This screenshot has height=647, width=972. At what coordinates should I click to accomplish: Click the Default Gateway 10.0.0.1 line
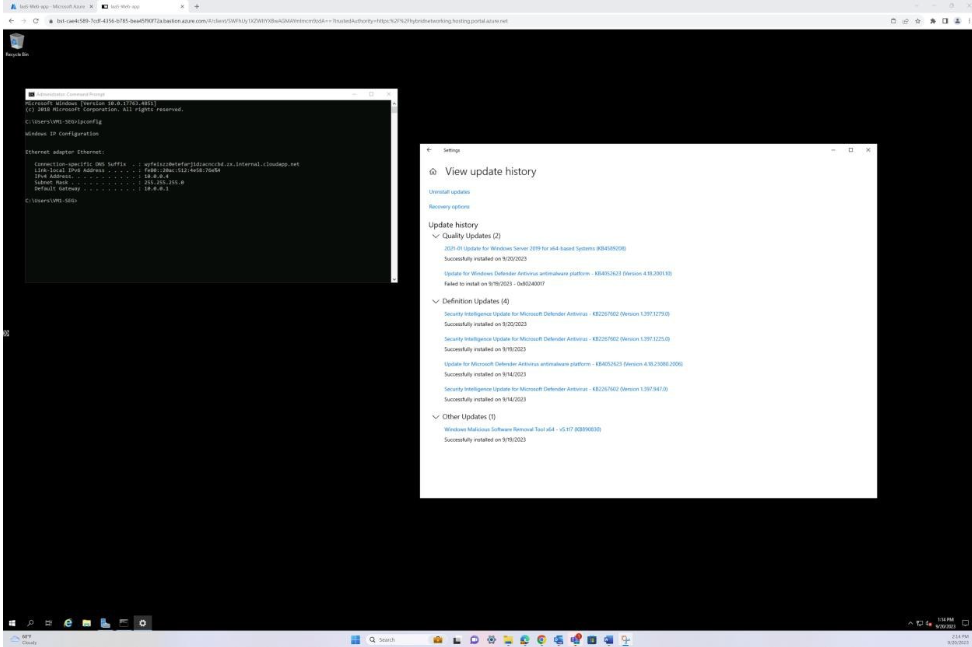(101, 189)
